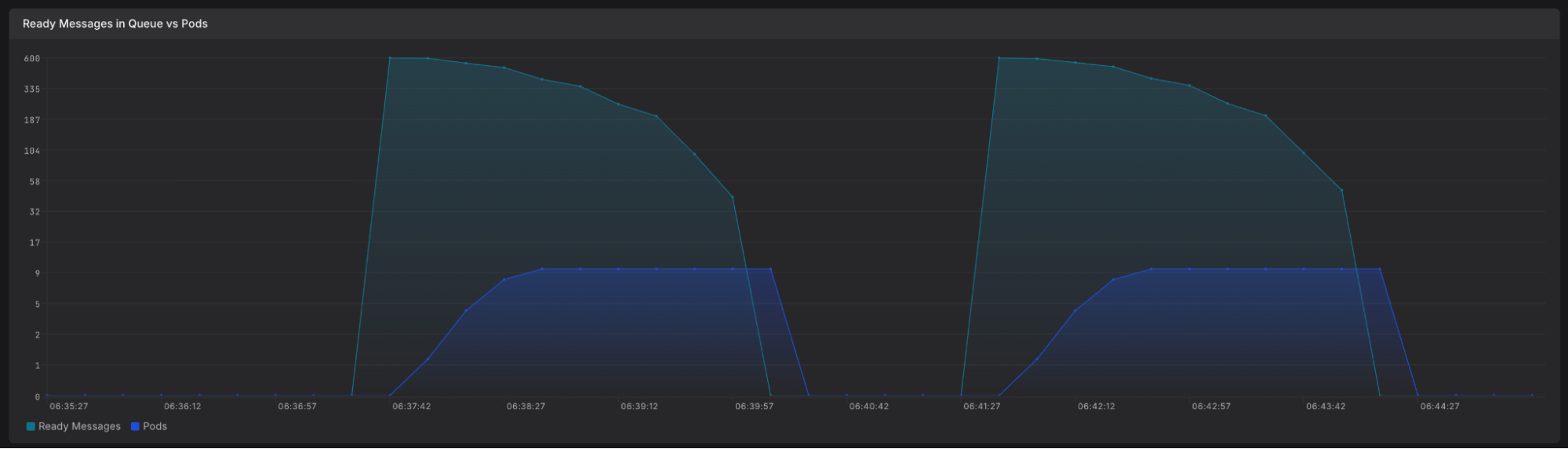This screenshot has height=449, width=1568.
Task: Toggle the Ready Messages legend entry
Action: point(74,426)
